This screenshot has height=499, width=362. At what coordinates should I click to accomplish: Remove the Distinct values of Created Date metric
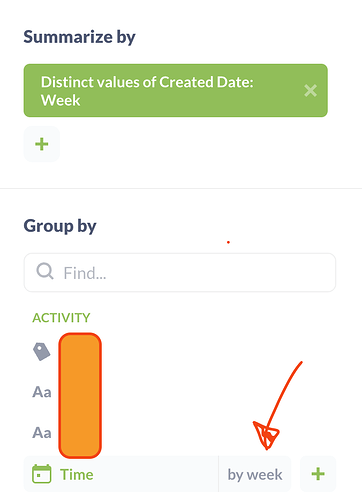(310, 90)
